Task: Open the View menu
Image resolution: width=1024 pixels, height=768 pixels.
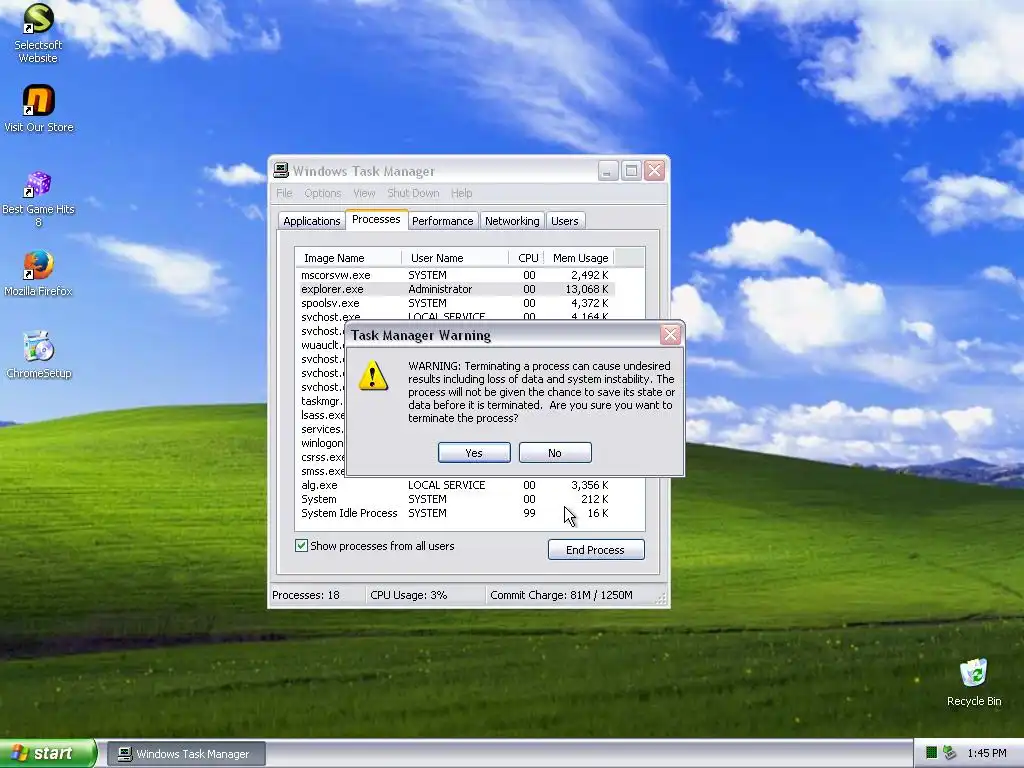Action: pyautogui.click(x=364, y=193)
